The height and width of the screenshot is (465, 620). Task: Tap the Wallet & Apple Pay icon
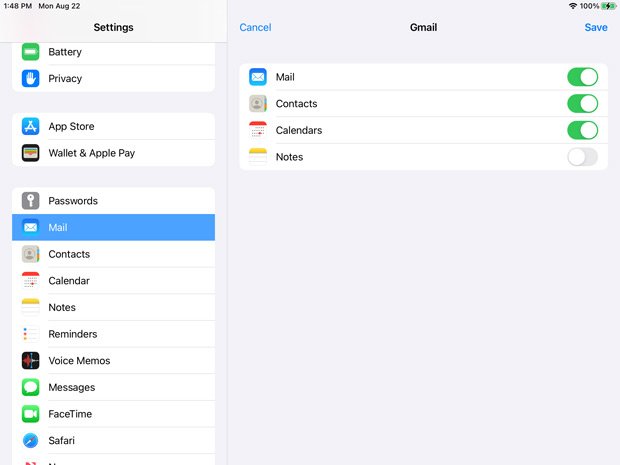30,153
